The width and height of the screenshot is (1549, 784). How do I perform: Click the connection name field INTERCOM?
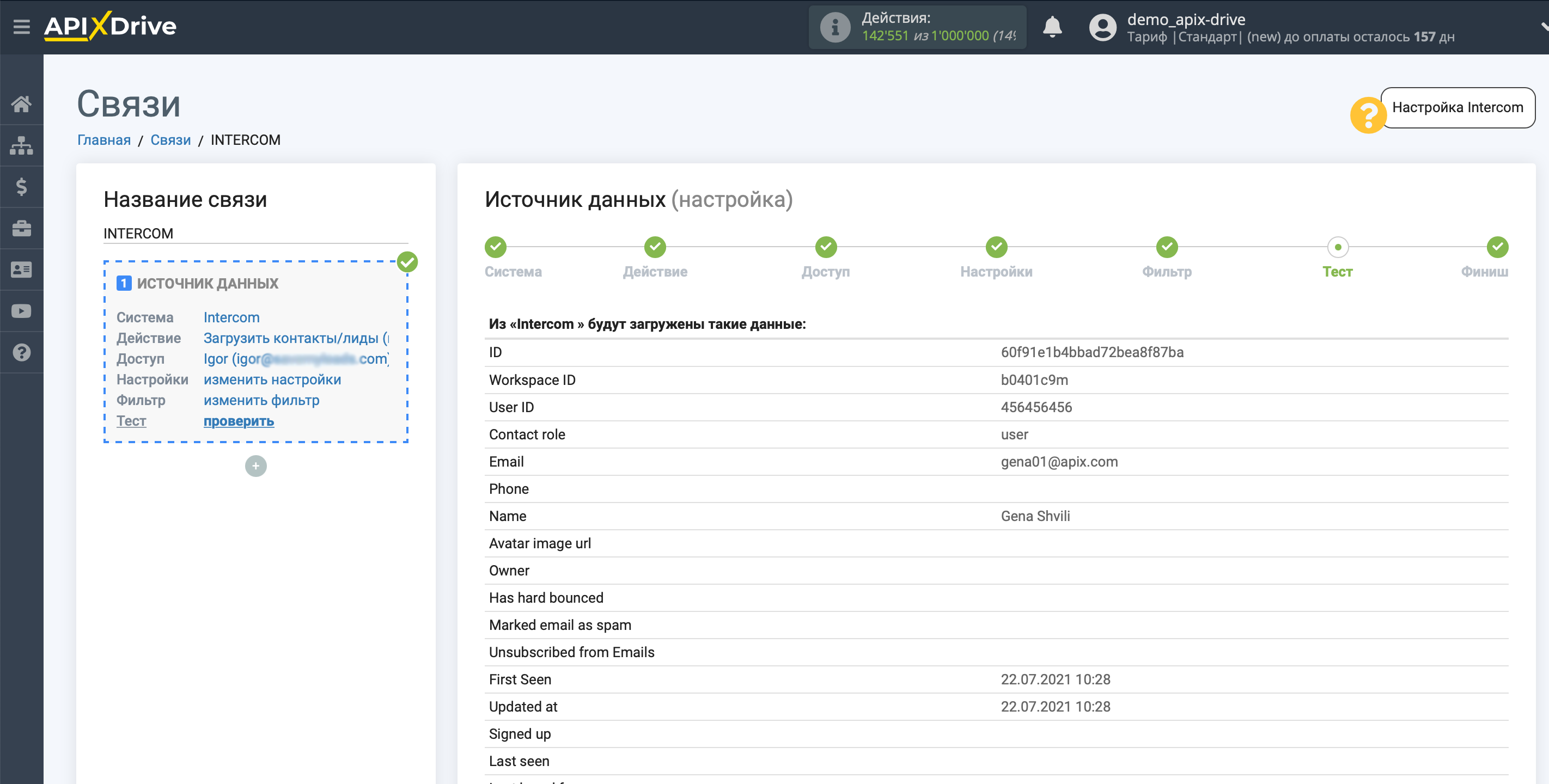255,233
